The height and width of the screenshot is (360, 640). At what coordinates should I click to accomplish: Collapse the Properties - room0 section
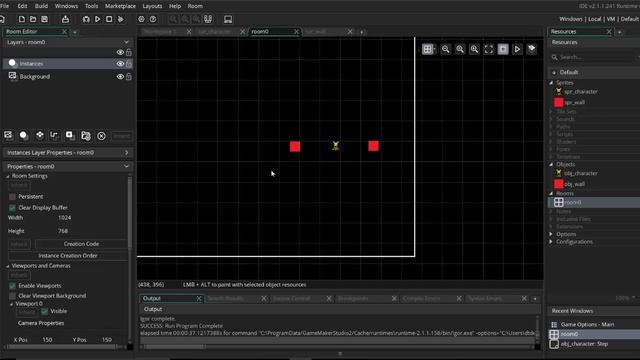127,167
